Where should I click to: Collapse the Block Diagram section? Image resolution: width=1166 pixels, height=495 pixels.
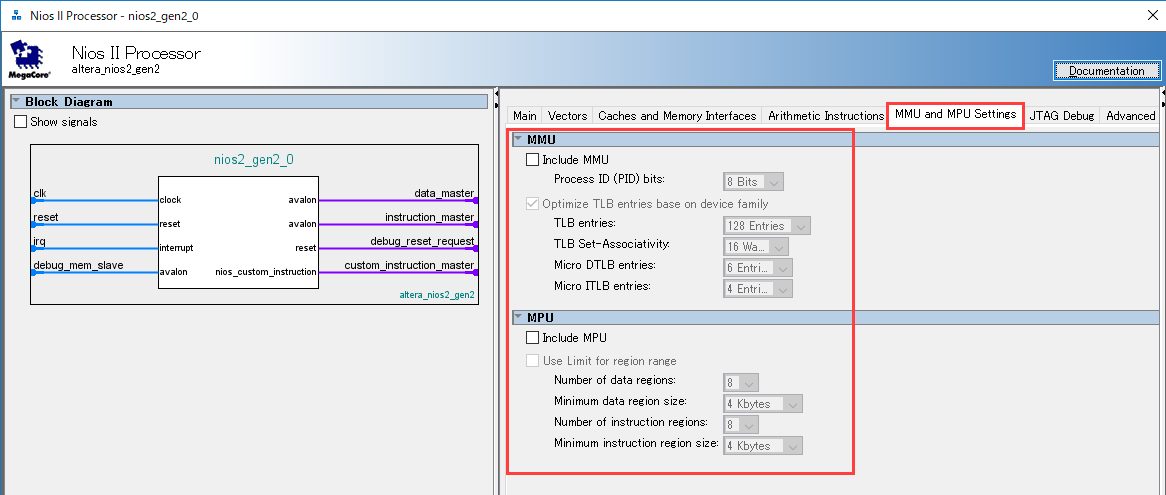coord(17,102)
